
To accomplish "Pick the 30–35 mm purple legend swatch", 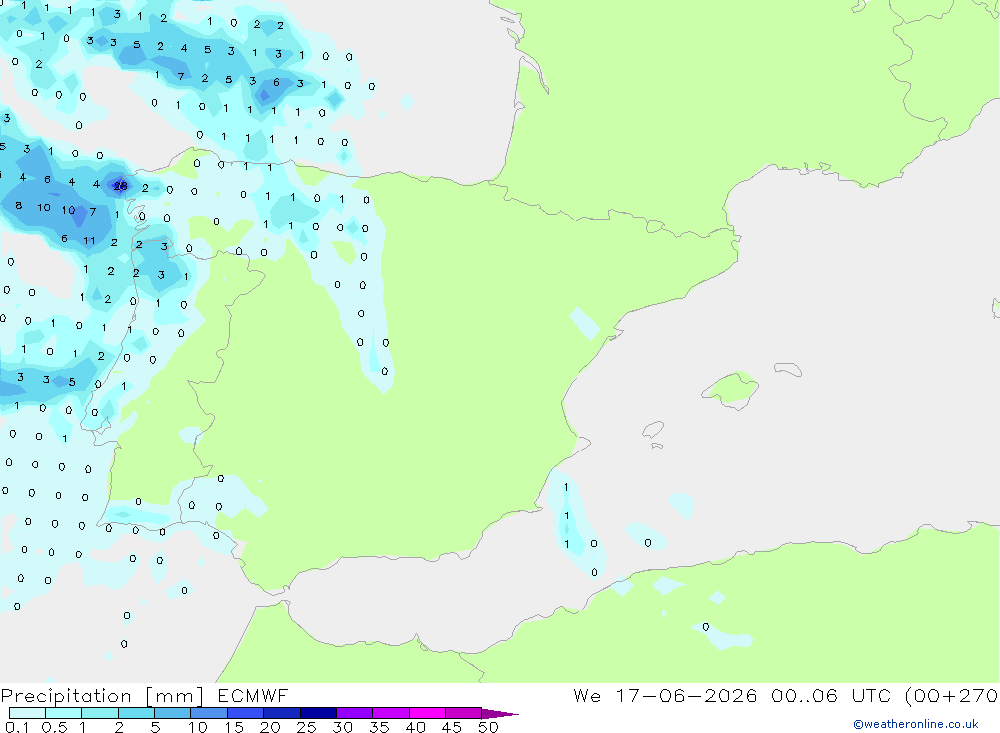I will [x=354, y=713].
